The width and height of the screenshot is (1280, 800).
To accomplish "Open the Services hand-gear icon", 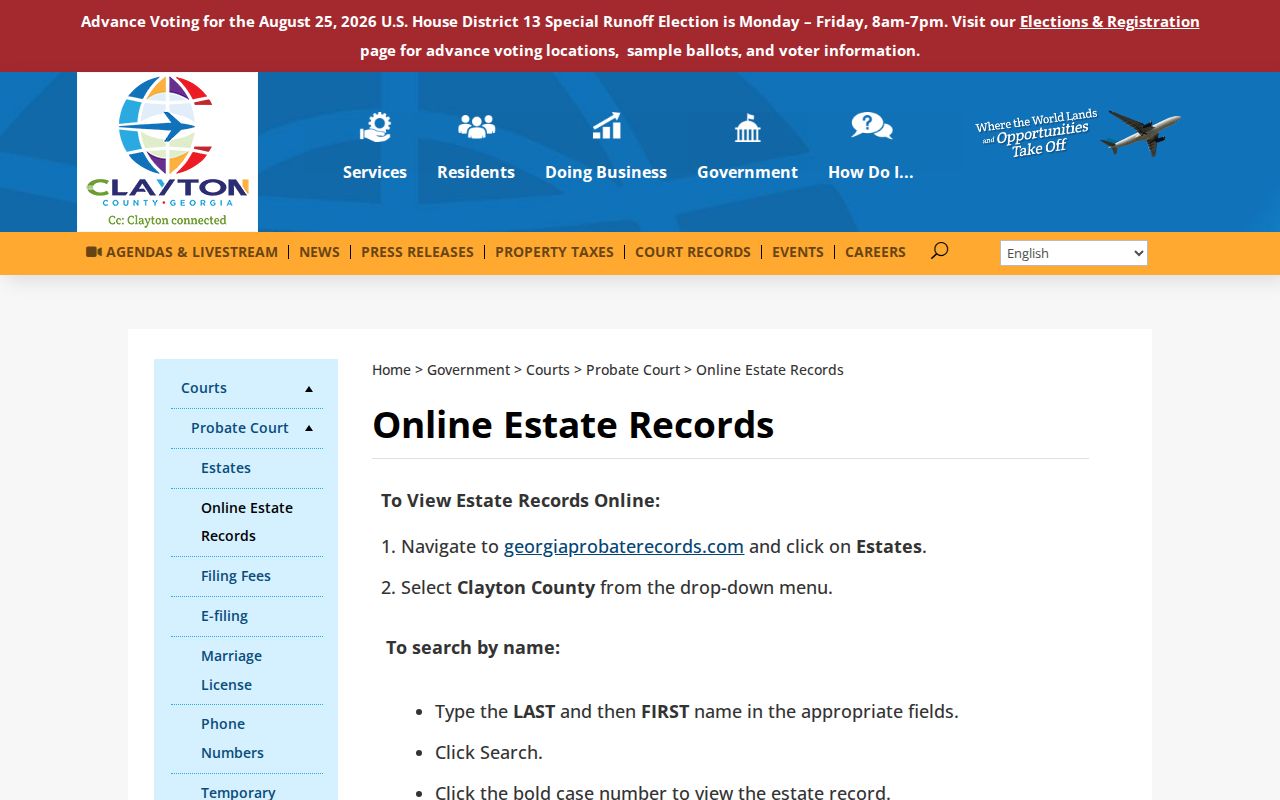I will (375, 127).
